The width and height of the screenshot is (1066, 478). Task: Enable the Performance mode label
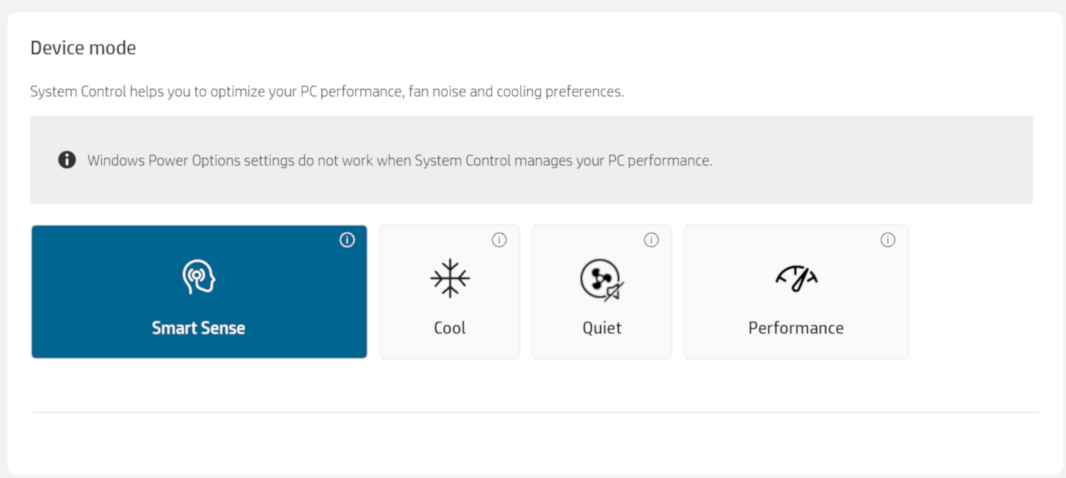[796, 328]
